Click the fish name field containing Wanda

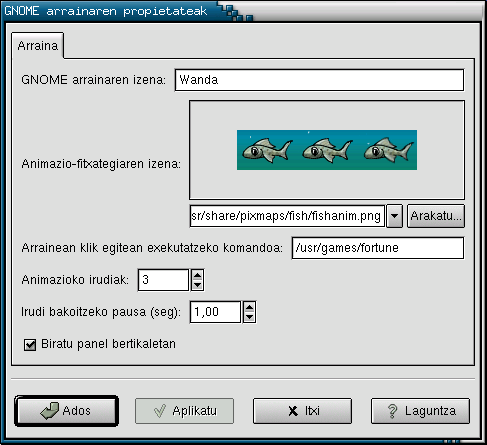tap(319, 80)
